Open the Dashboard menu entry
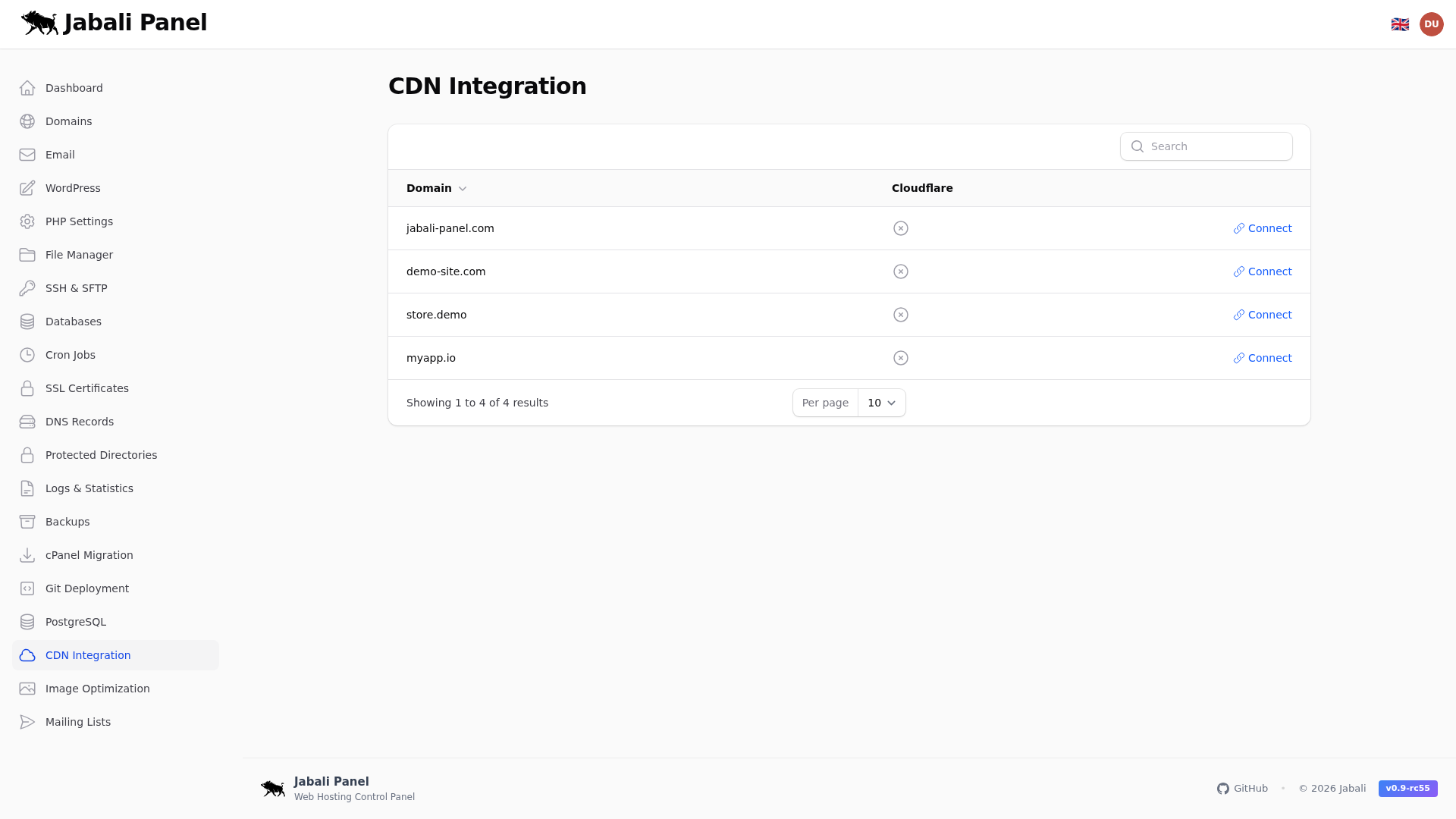The width and height of the screenshot is (1456, 819). point(74,88)
